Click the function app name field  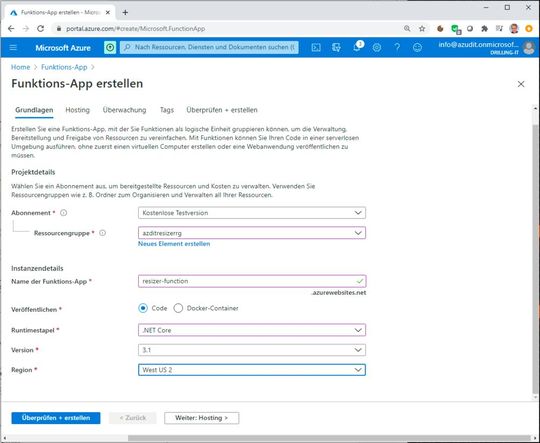252,281
